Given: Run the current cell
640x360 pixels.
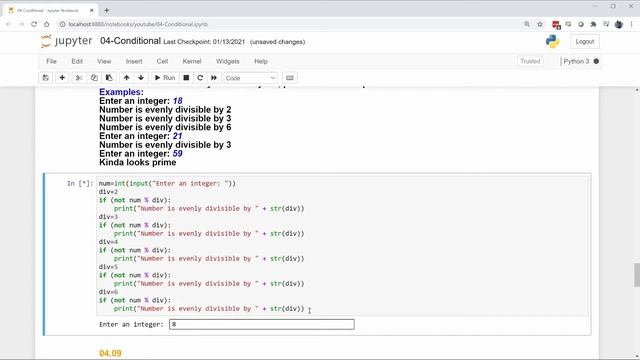Looking at the screenshot, I should pos(165,78).
